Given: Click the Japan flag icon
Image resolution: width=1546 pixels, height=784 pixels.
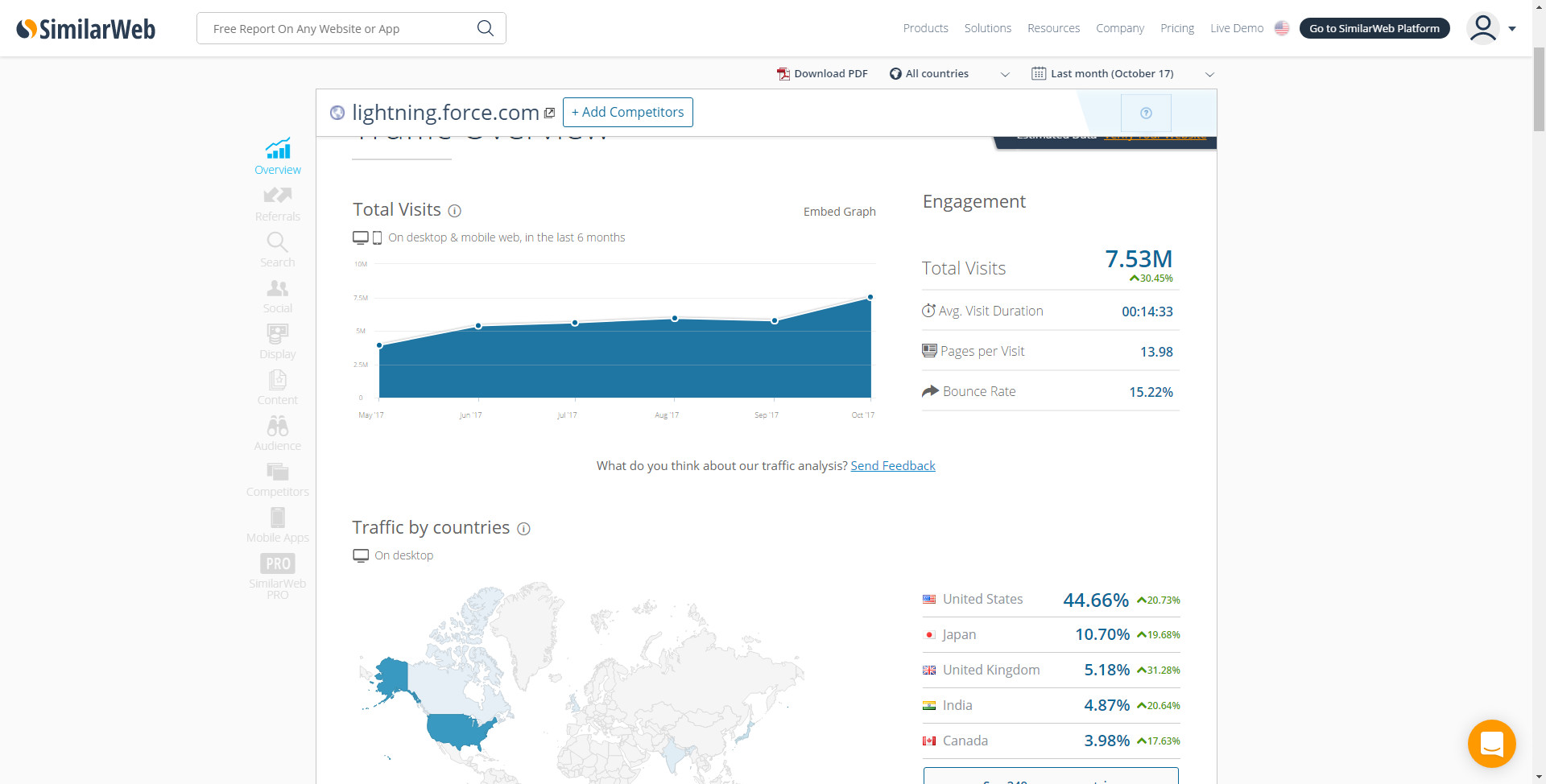Looking at the screenshot, I should pos(929,634).
